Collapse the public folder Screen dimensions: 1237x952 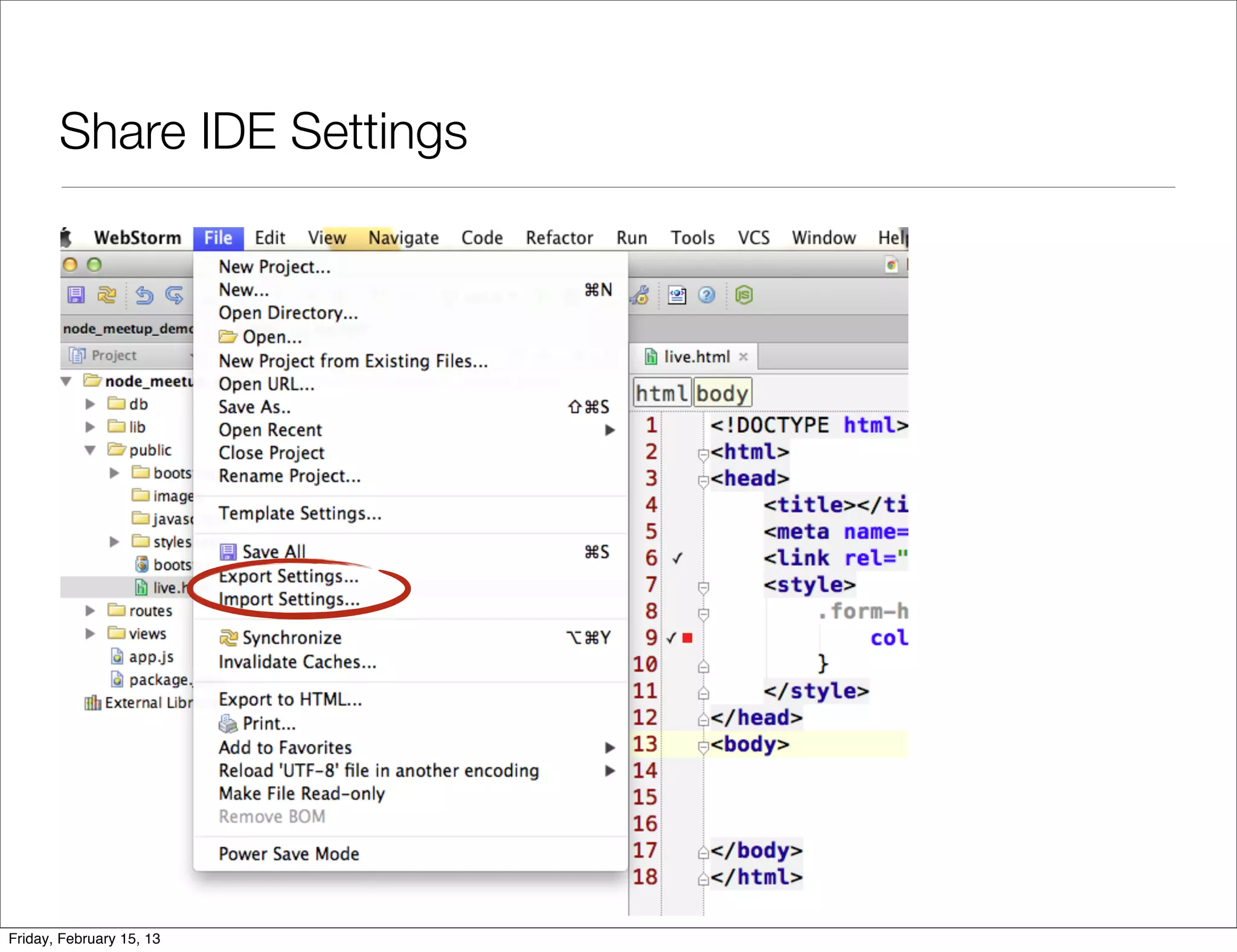(x=91, y=450)
